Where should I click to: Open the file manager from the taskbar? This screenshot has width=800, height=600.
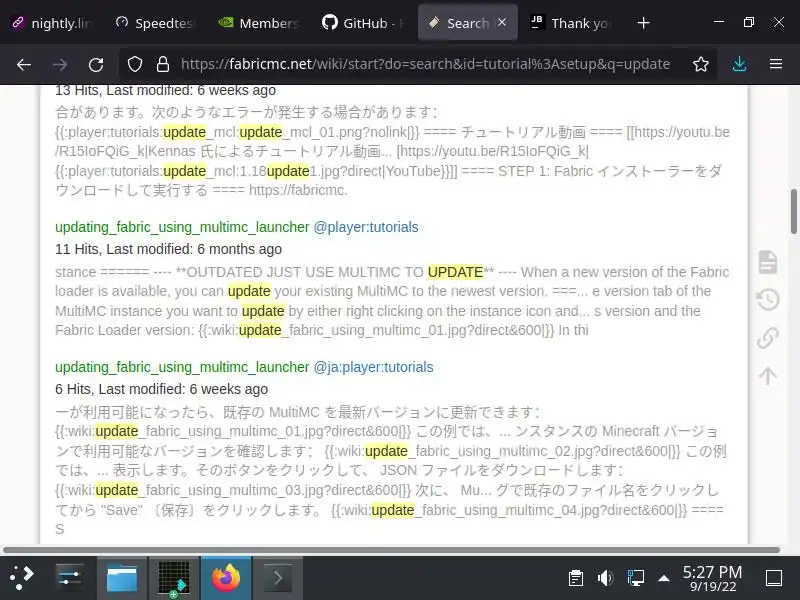pos(121,578)
